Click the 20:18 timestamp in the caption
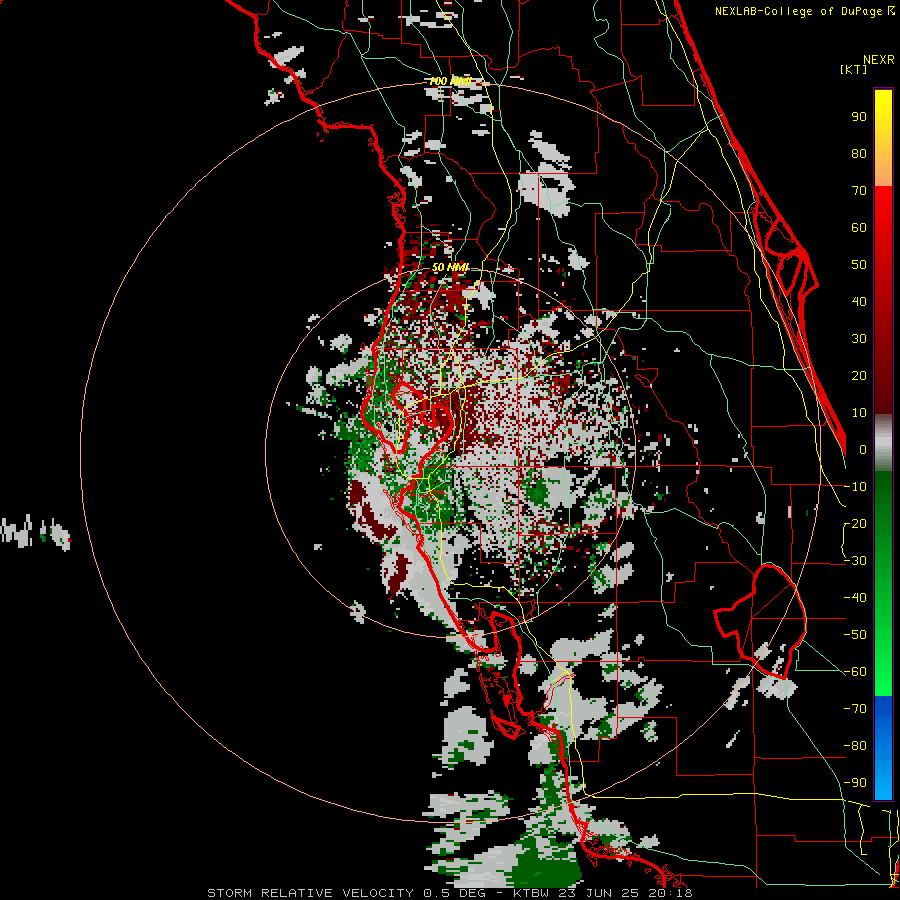Viewport: 900px width, 900px height. click(x=670, y=893)
